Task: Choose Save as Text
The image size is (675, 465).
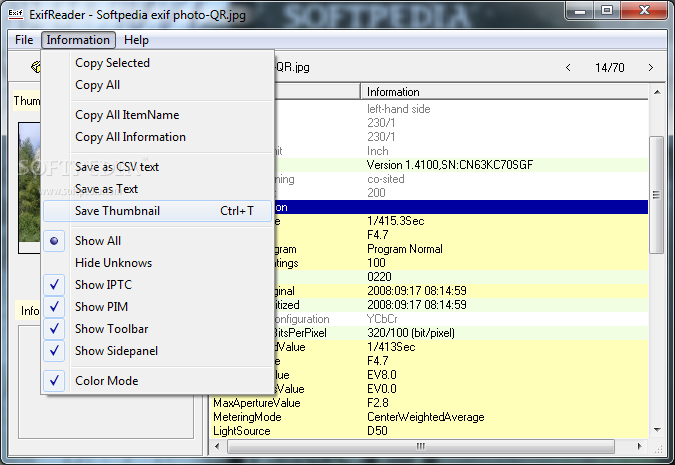Action: (158, 189)
